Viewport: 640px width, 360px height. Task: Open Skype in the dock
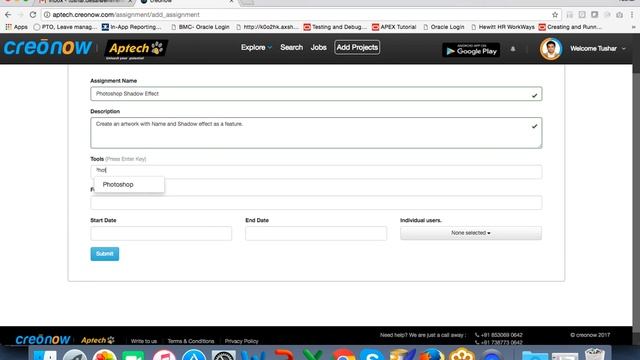(x=371, y=355)
